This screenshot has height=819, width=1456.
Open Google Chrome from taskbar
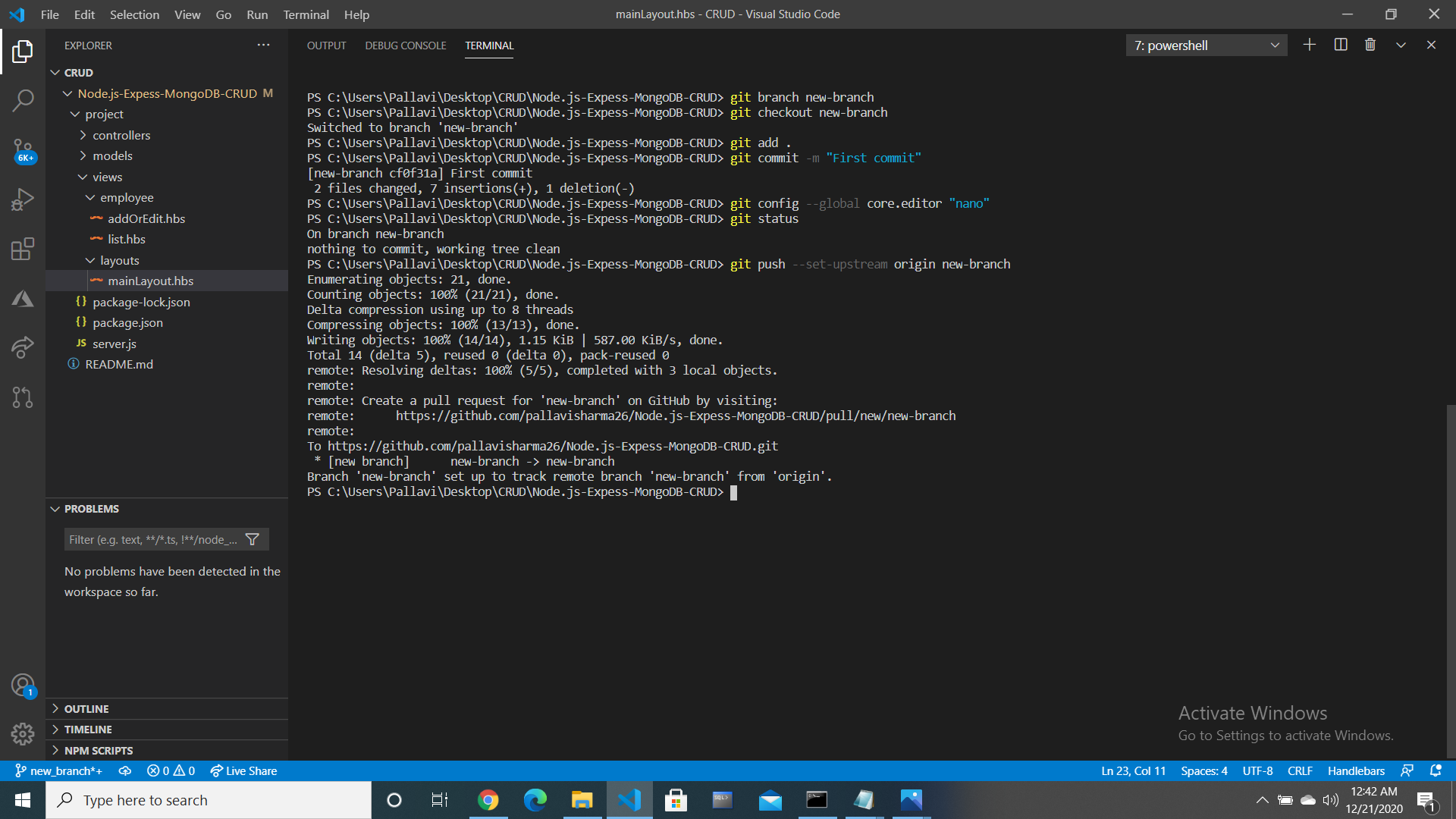coord(488,800)
